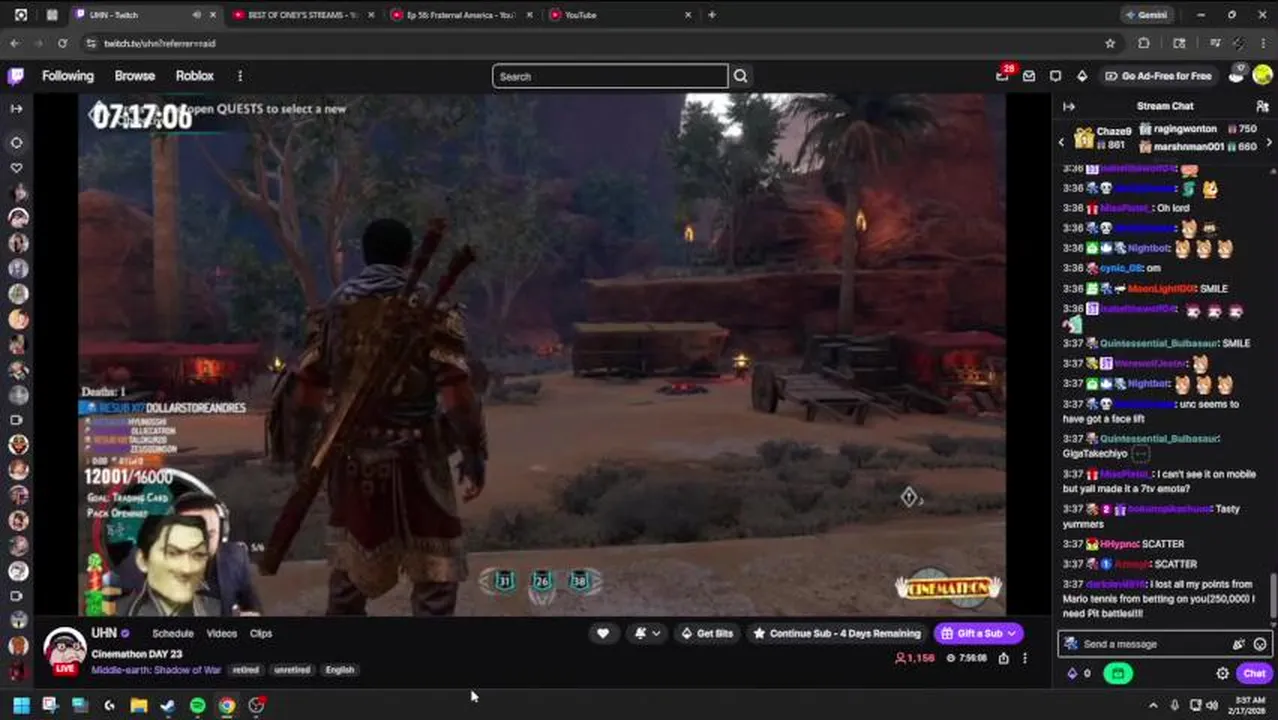This screenshot has width=1278, height=720.
Task: Mute the UHN - Twitch tab audio
Action: tap(196, 15)
